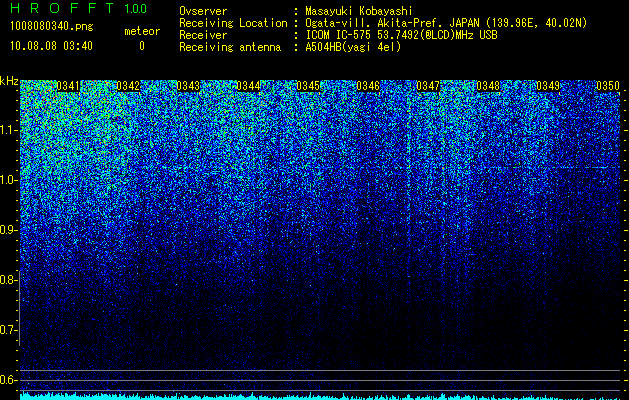This screenshot has height=400, width=629.
Task: Click the 0.7 frequency axis label
Action: [8, 330]
